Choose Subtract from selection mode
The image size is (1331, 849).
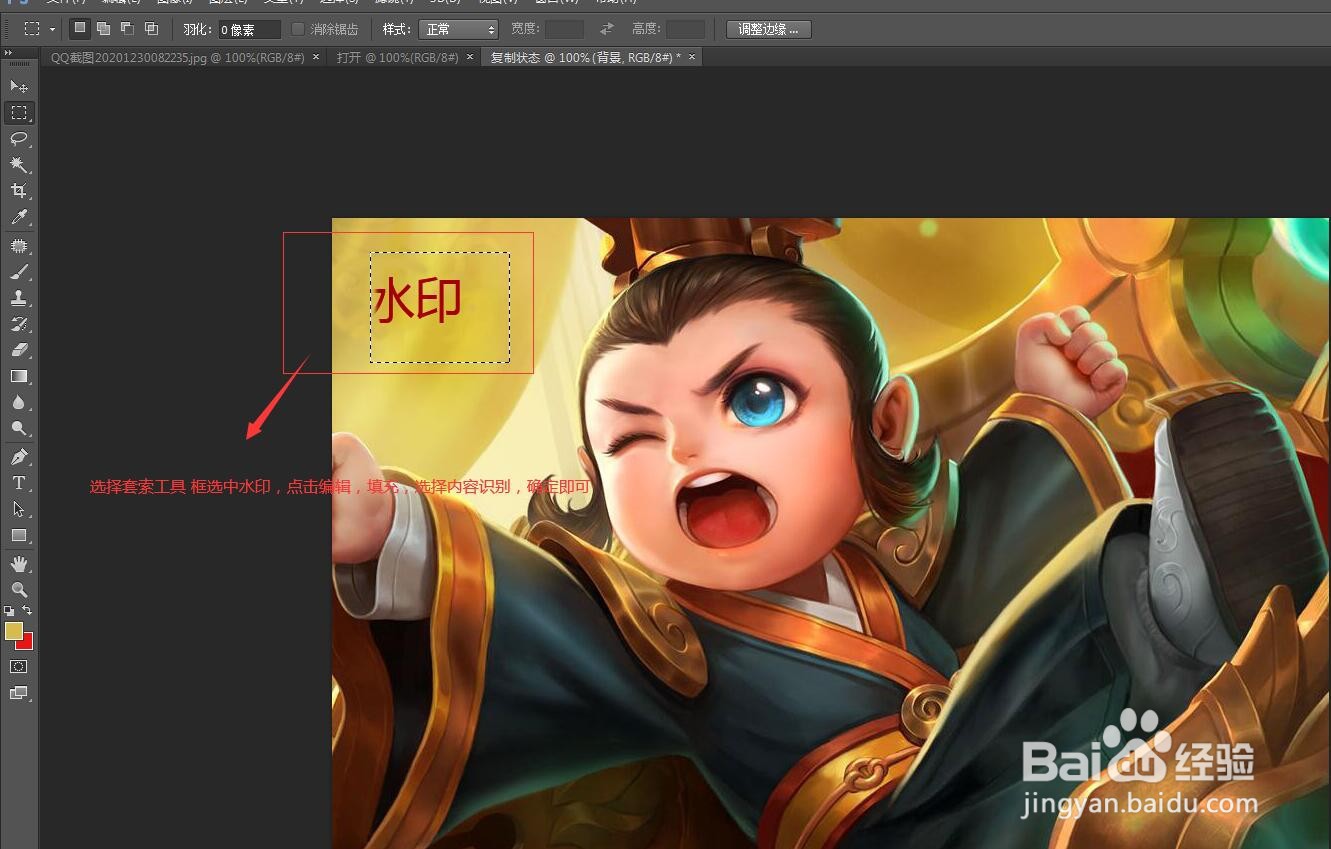[x=127, y=29]
